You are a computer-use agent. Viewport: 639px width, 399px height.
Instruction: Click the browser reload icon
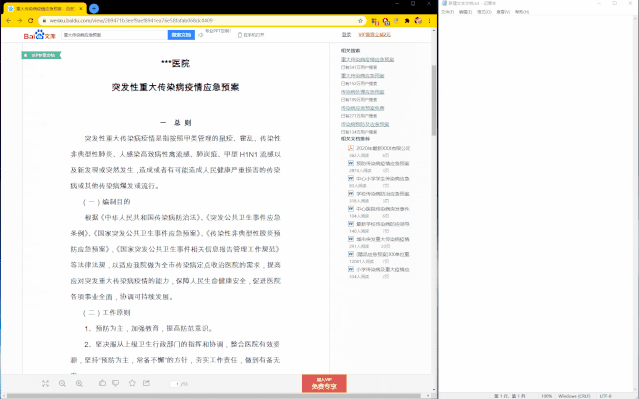coord(31,20)
